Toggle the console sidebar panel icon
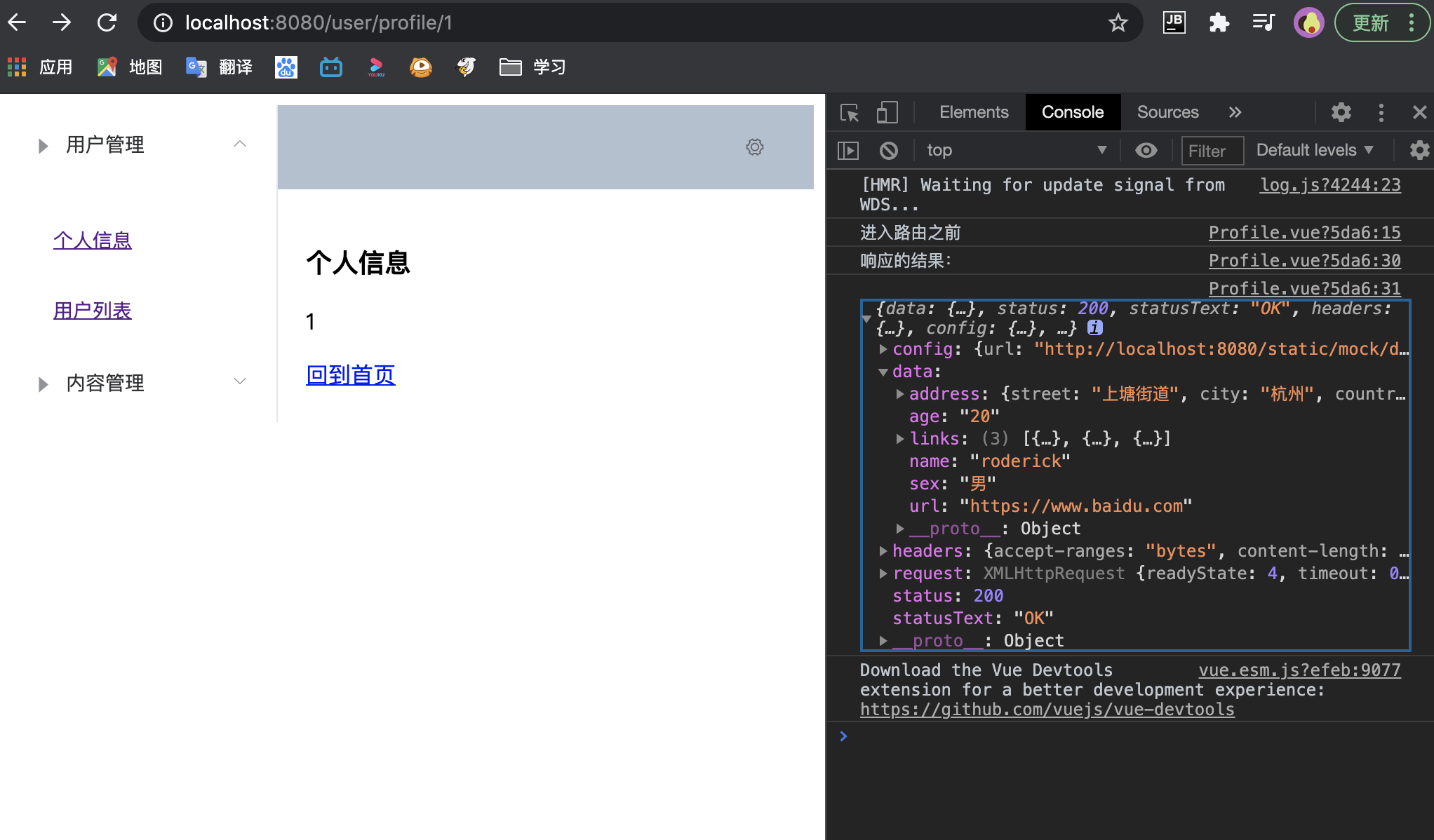Screen dimensions: 1434x840 tap(848, 150)
